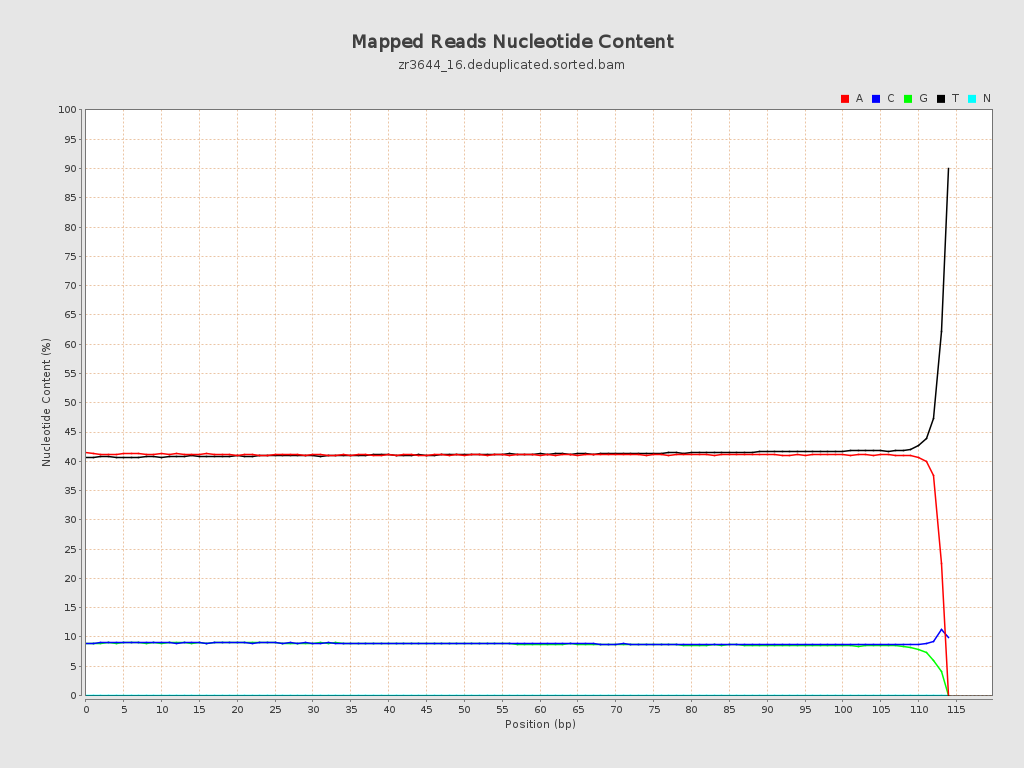
Task: Click the 60 tick on x-axis
Action: (540, 709)
